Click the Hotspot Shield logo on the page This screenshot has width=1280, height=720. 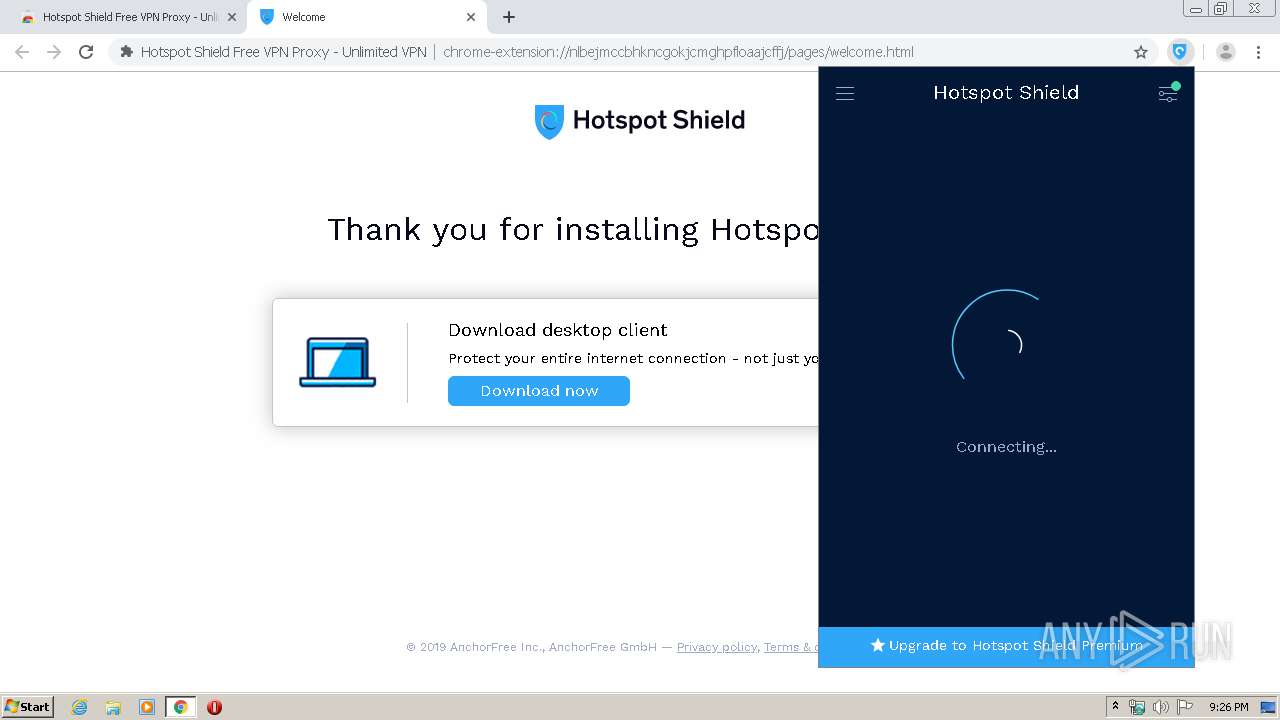pos(640,121)
